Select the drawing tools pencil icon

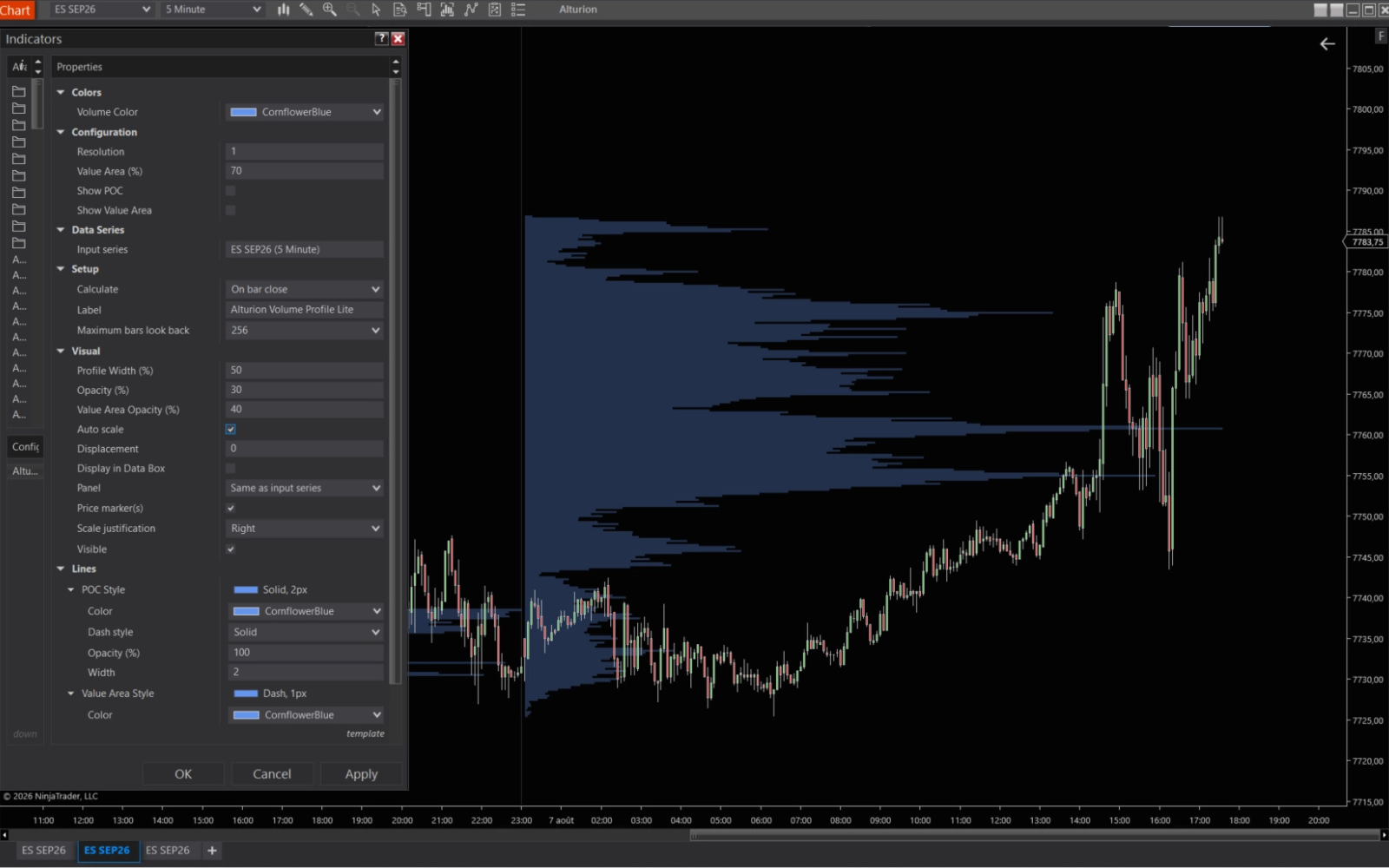(306, 10)
